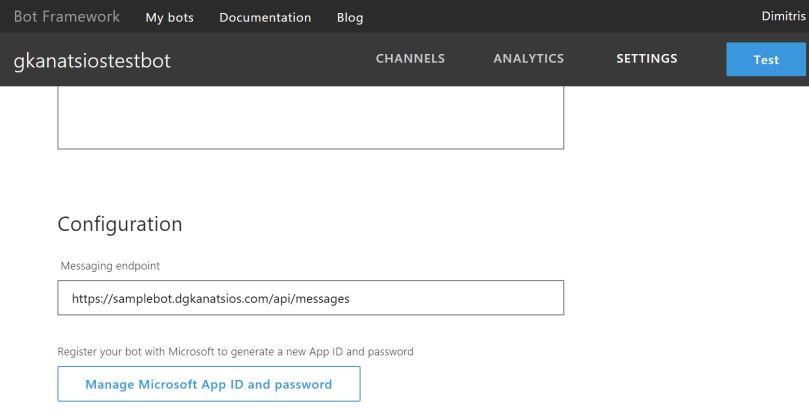Click the Register your bot hint text

tap(235, 352)
